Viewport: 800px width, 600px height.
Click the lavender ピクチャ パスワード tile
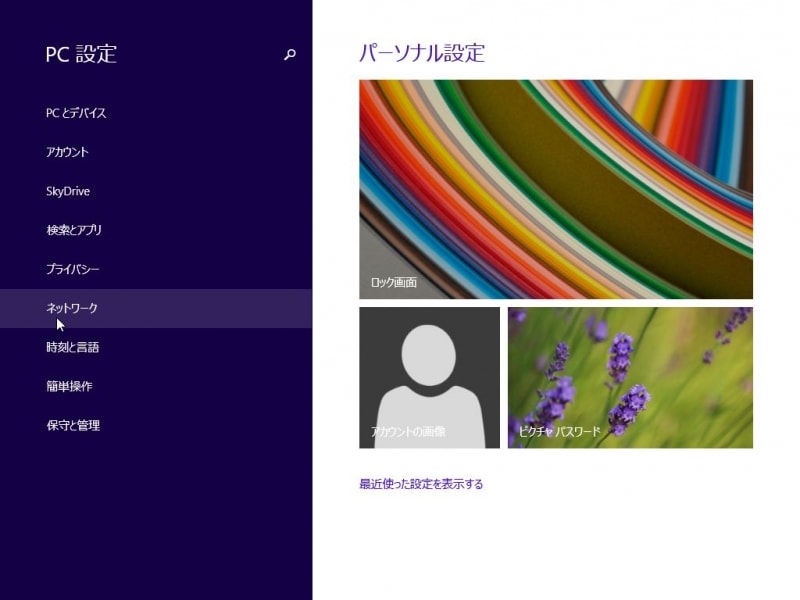coord(630,376)
